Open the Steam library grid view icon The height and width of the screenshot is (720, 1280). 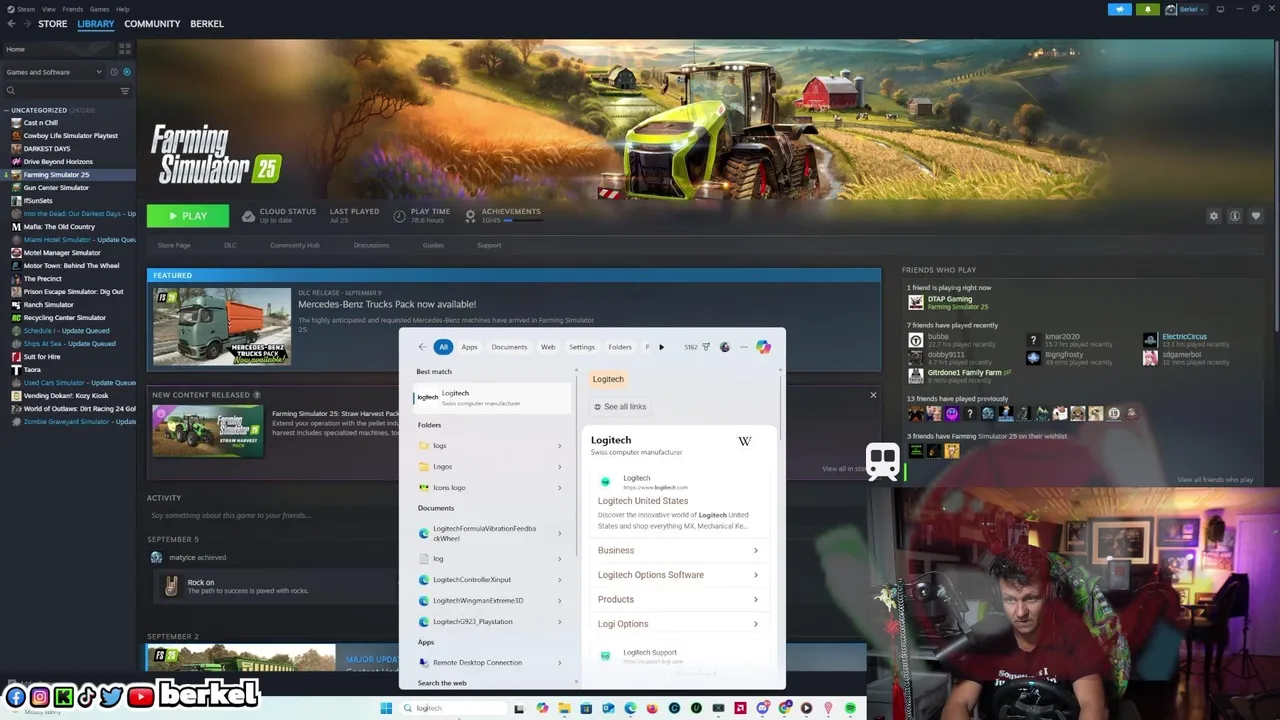coord(125,49)
